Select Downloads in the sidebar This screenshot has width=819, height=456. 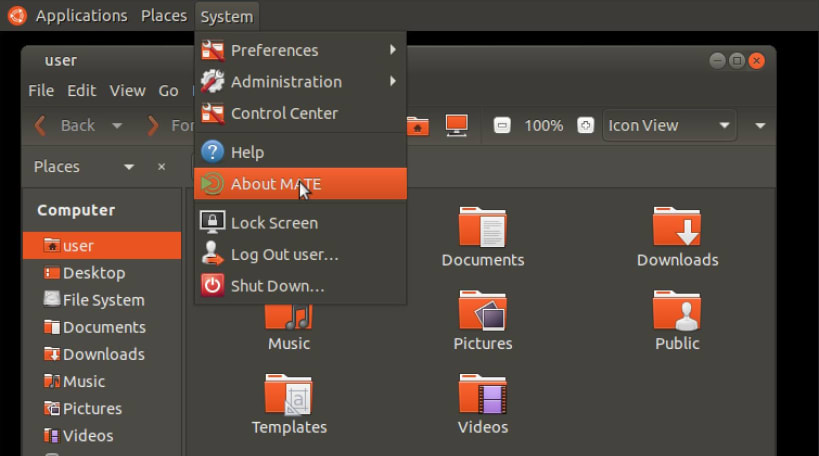[102, 354]
